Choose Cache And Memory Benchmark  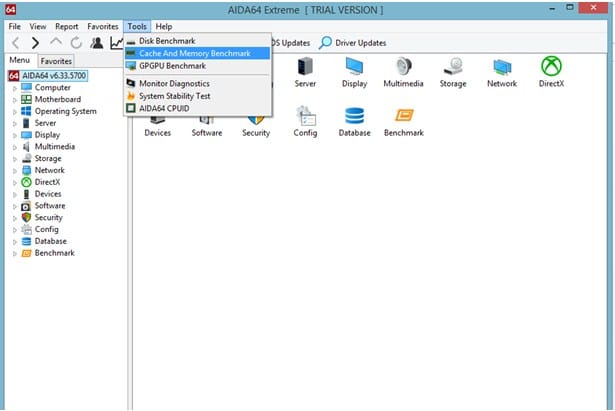tap(197, 53)
